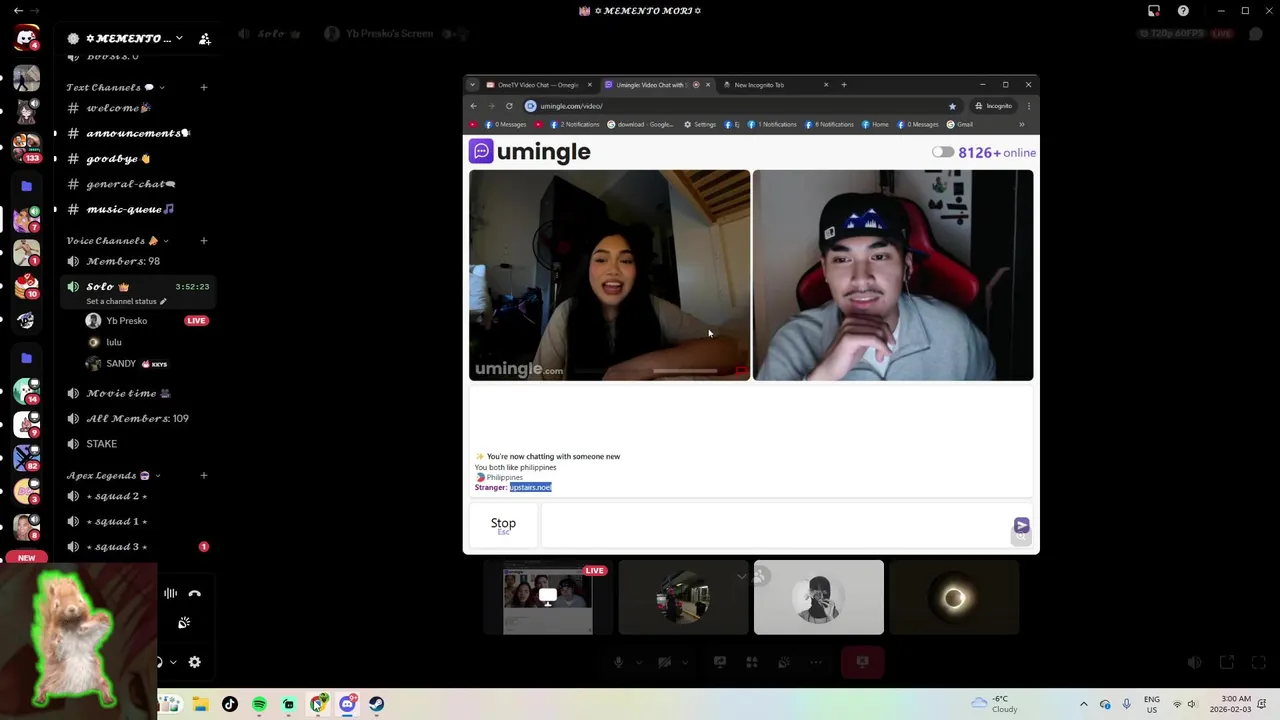
Task: Invite people icon next to server name
Action: (205, 39)
